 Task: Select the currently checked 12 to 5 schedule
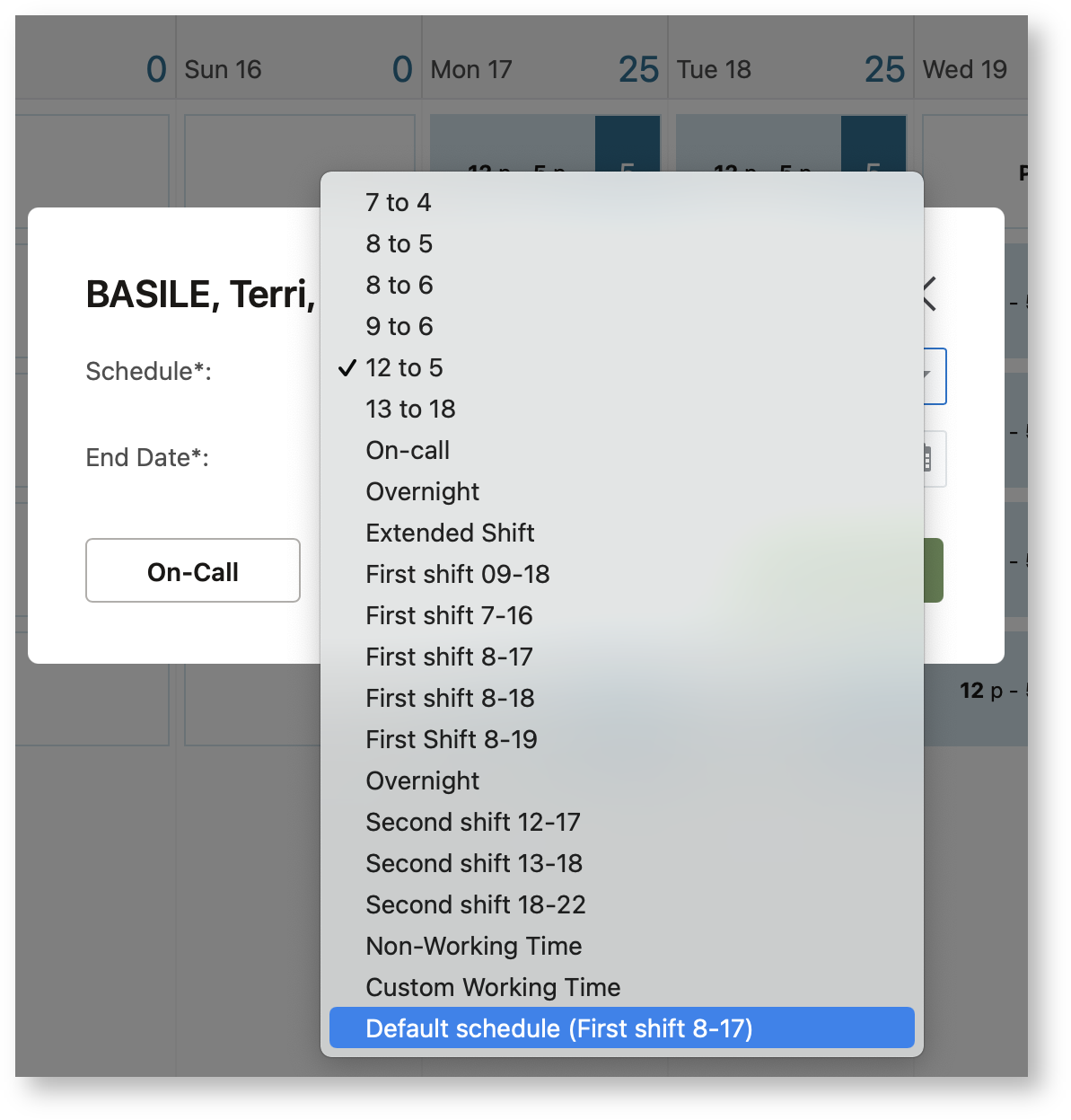pyautogui.click(x=404, y=367)
